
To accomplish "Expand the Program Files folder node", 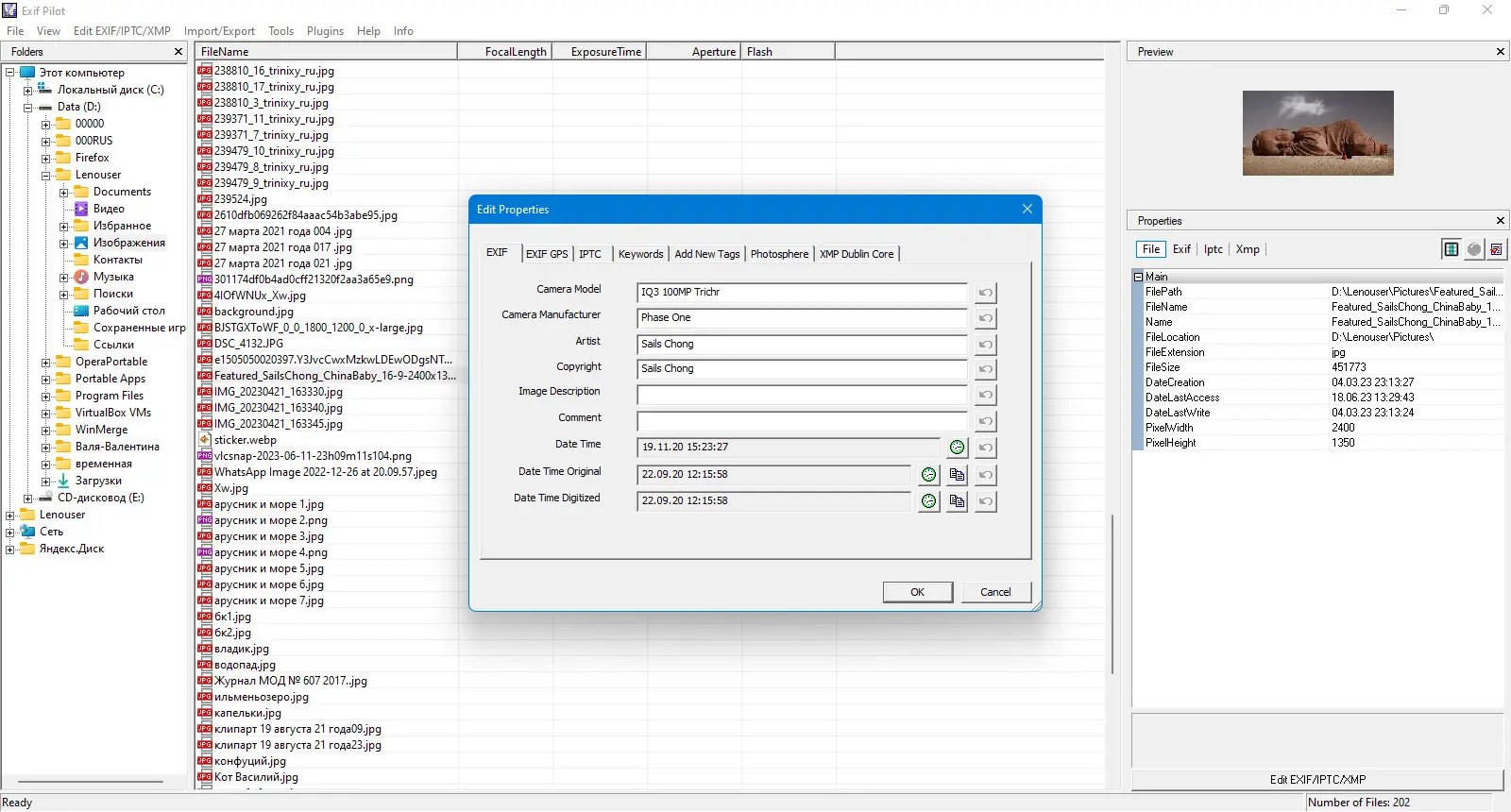I will pyautogui.click(x=45, y=396).
